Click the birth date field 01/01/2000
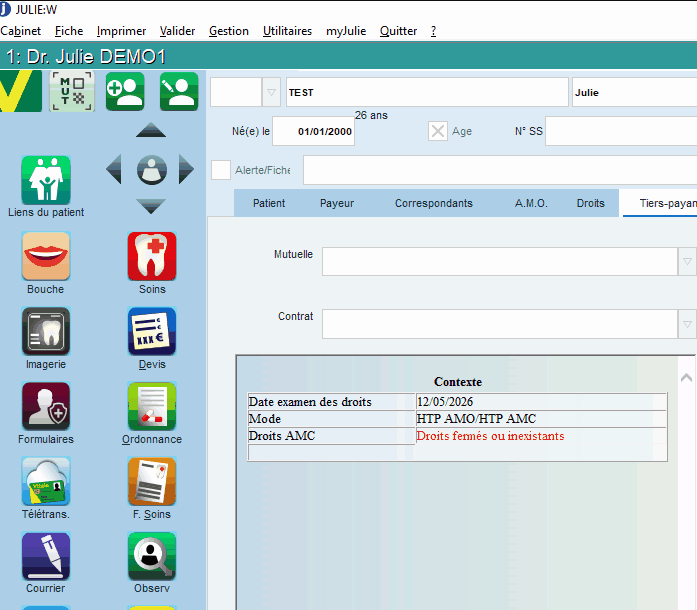 click(313, 131)
